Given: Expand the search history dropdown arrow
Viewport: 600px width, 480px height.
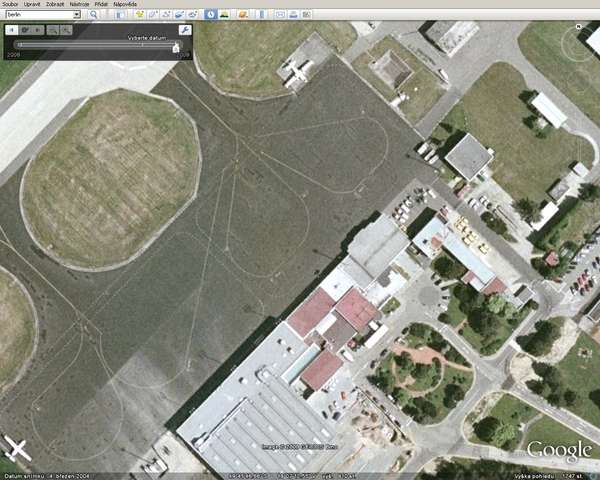Looking at the screenshot, I should click(x=77, y=15).
